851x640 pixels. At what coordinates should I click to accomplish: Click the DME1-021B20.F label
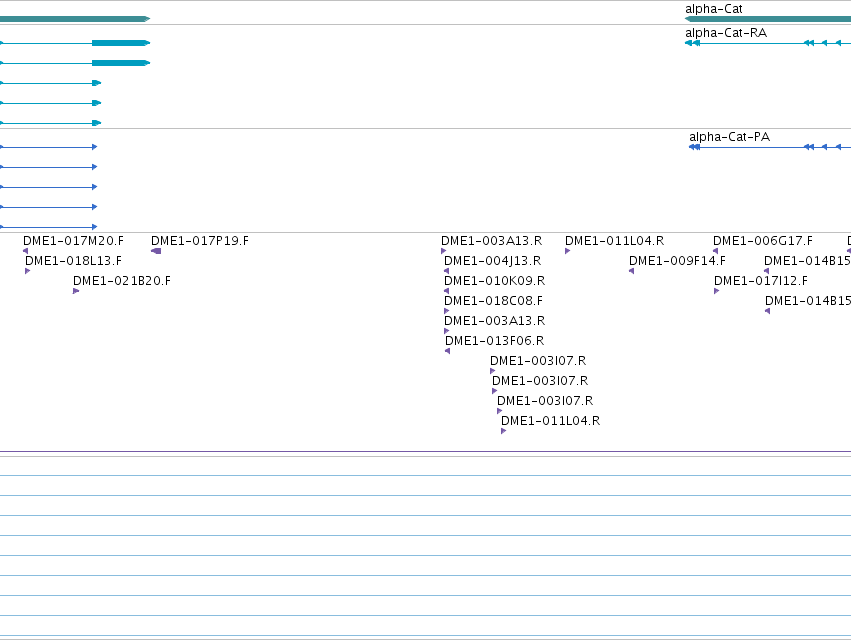pyautogui.click(x=122, y=281)
